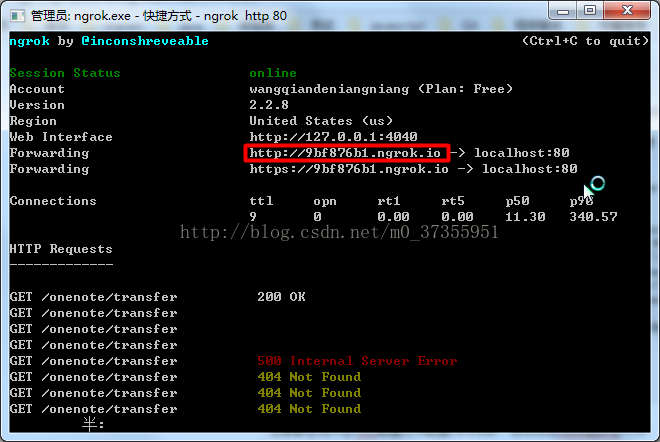Click the '(Ctrl+C to quit)' hint
This screenshot has height=442, width=660.
(585, 41)
